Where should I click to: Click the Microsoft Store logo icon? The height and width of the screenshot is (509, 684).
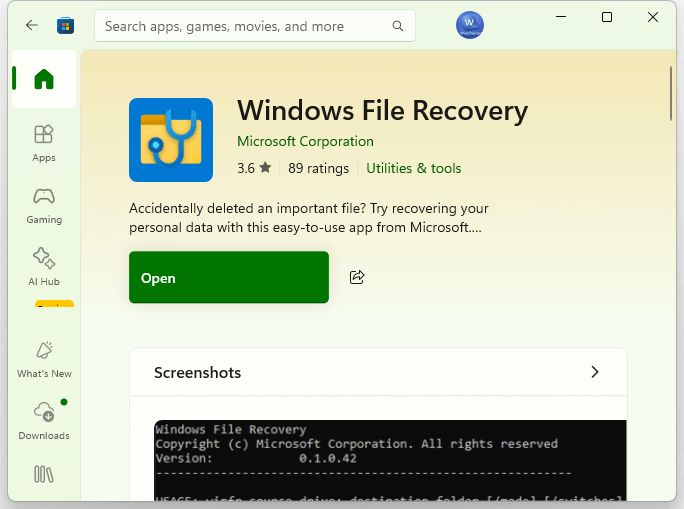[x=65, y=26]
